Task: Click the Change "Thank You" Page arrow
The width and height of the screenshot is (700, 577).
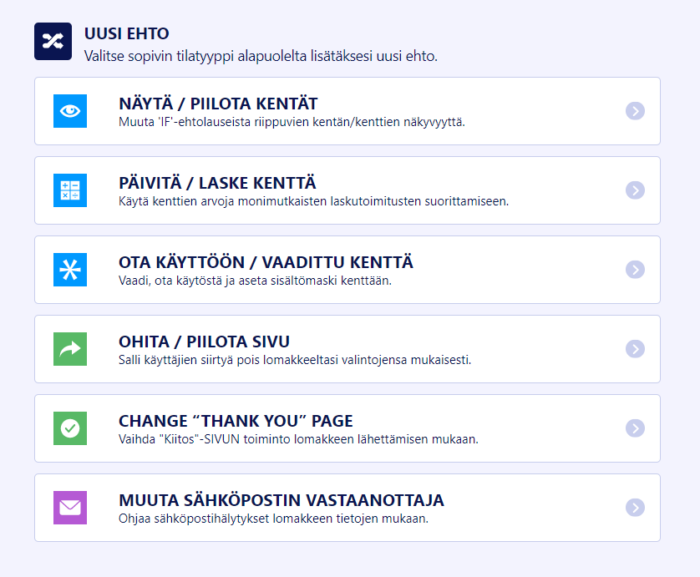Action: (635, 428)
